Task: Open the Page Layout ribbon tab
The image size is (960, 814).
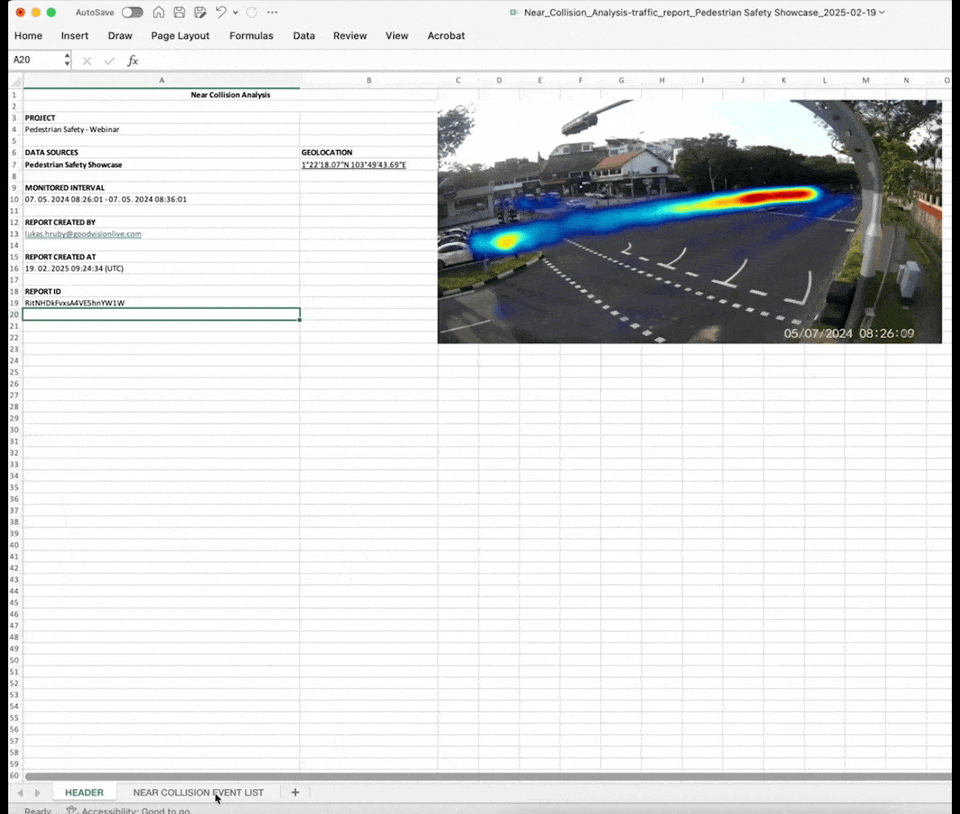Action: coord(180,36)
